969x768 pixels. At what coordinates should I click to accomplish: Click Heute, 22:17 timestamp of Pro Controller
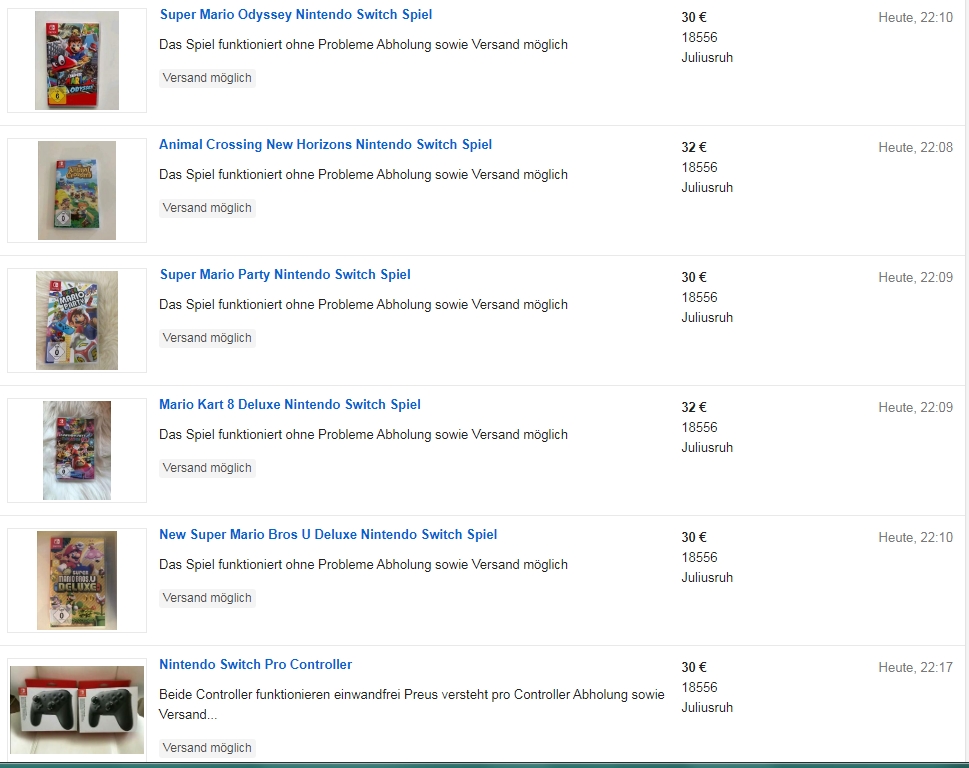tap(916, 667)
